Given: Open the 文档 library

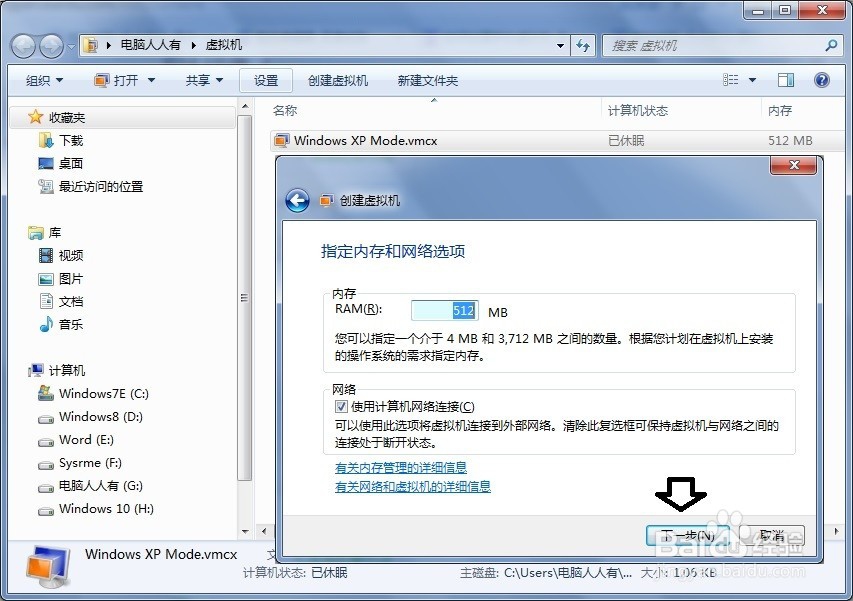Looking at the screenshot, I should pos(61,301).
